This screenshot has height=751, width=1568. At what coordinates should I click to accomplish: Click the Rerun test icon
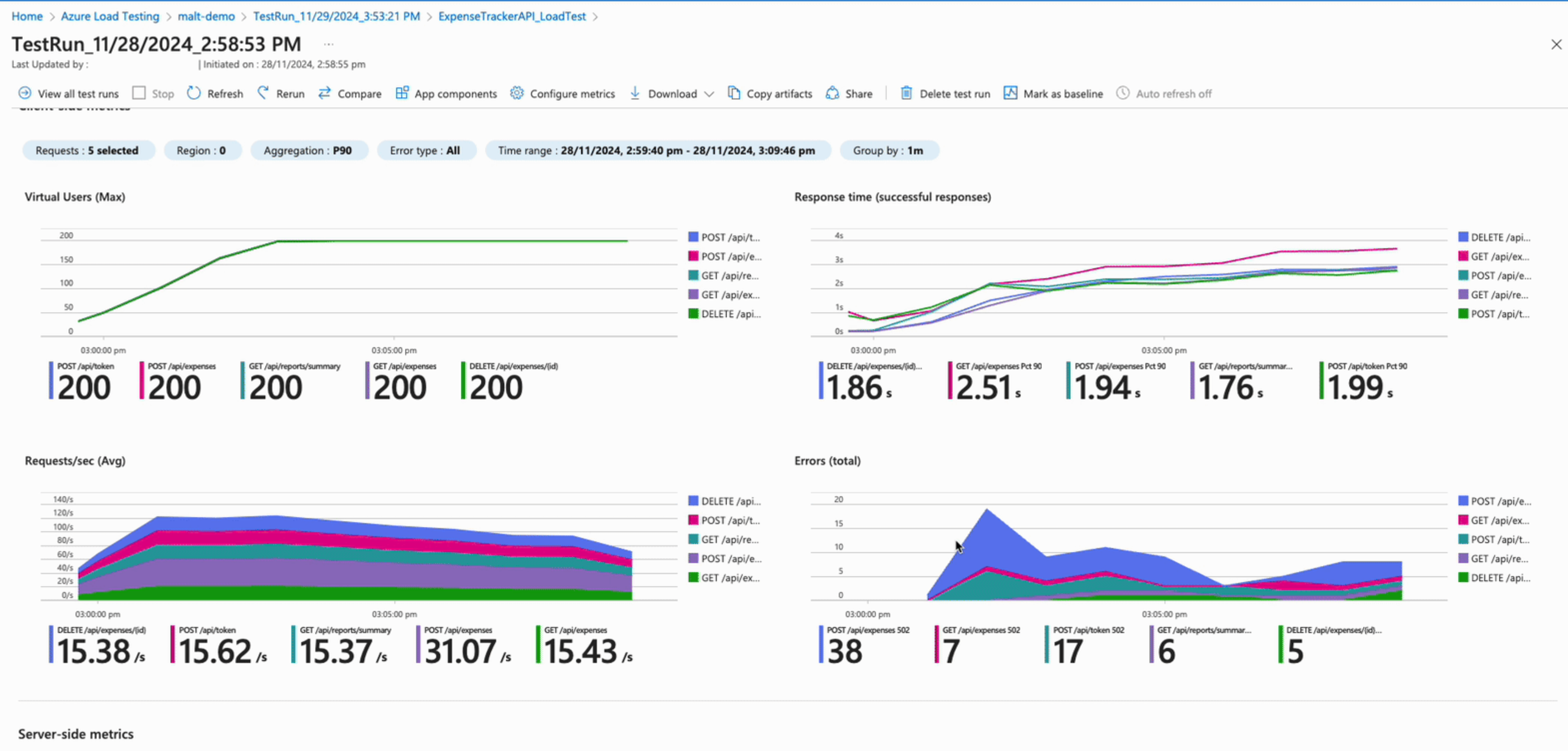click(263, 93)
